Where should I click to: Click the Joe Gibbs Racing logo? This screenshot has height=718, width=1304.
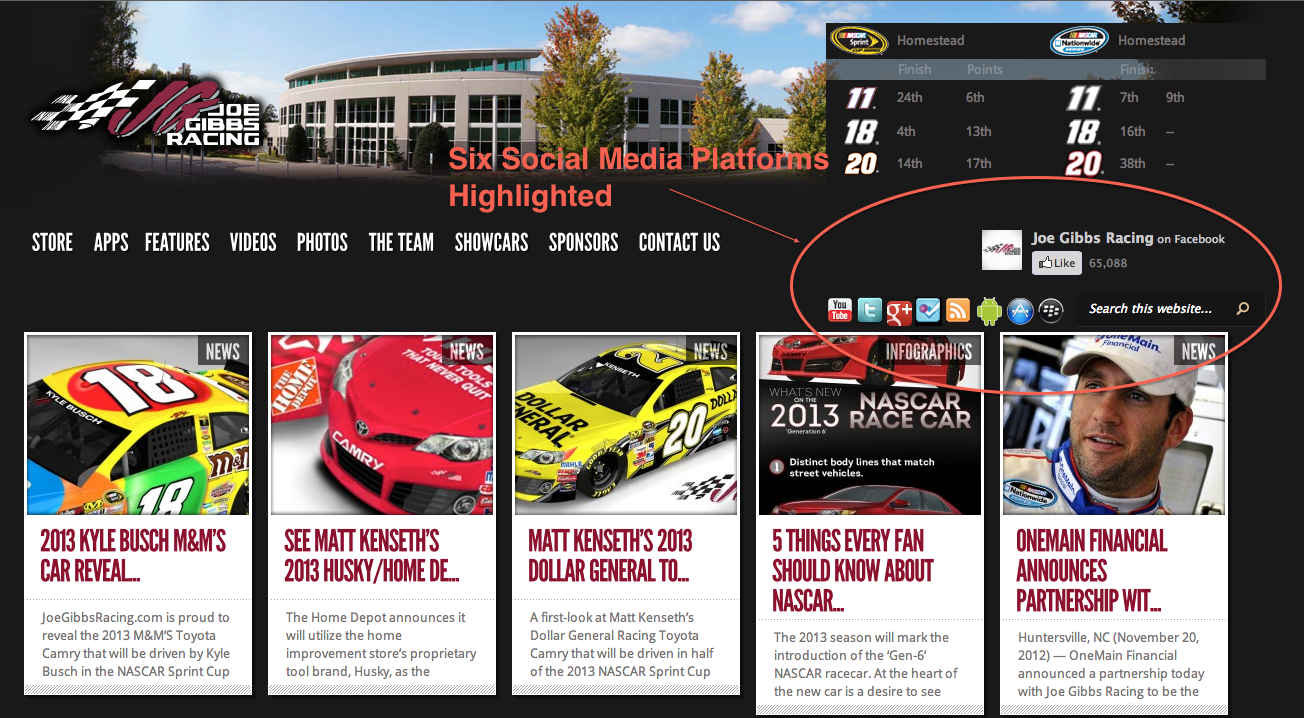click(146, 114)
